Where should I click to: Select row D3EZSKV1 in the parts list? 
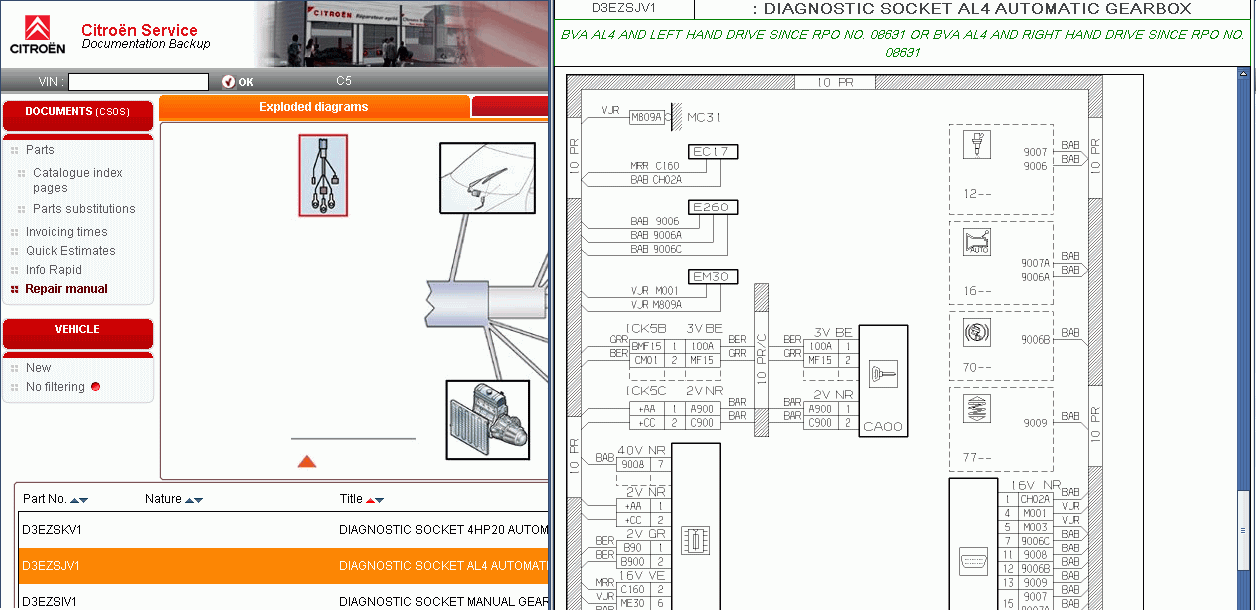(x=283, y=530)
